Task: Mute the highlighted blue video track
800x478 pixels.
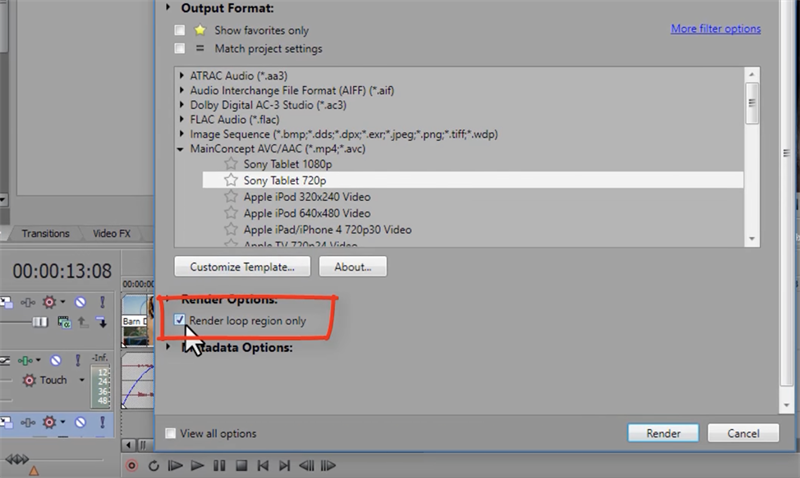Action: tap(80, 422)
